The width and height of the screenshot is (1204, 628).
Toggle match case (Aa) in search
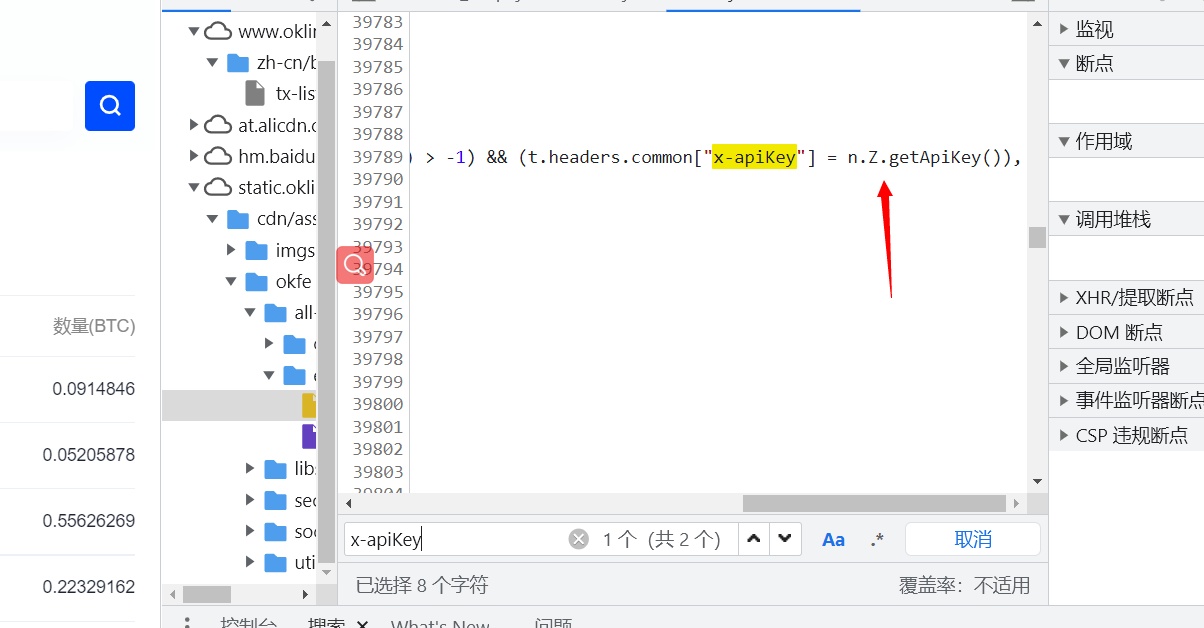coord(833,539)
